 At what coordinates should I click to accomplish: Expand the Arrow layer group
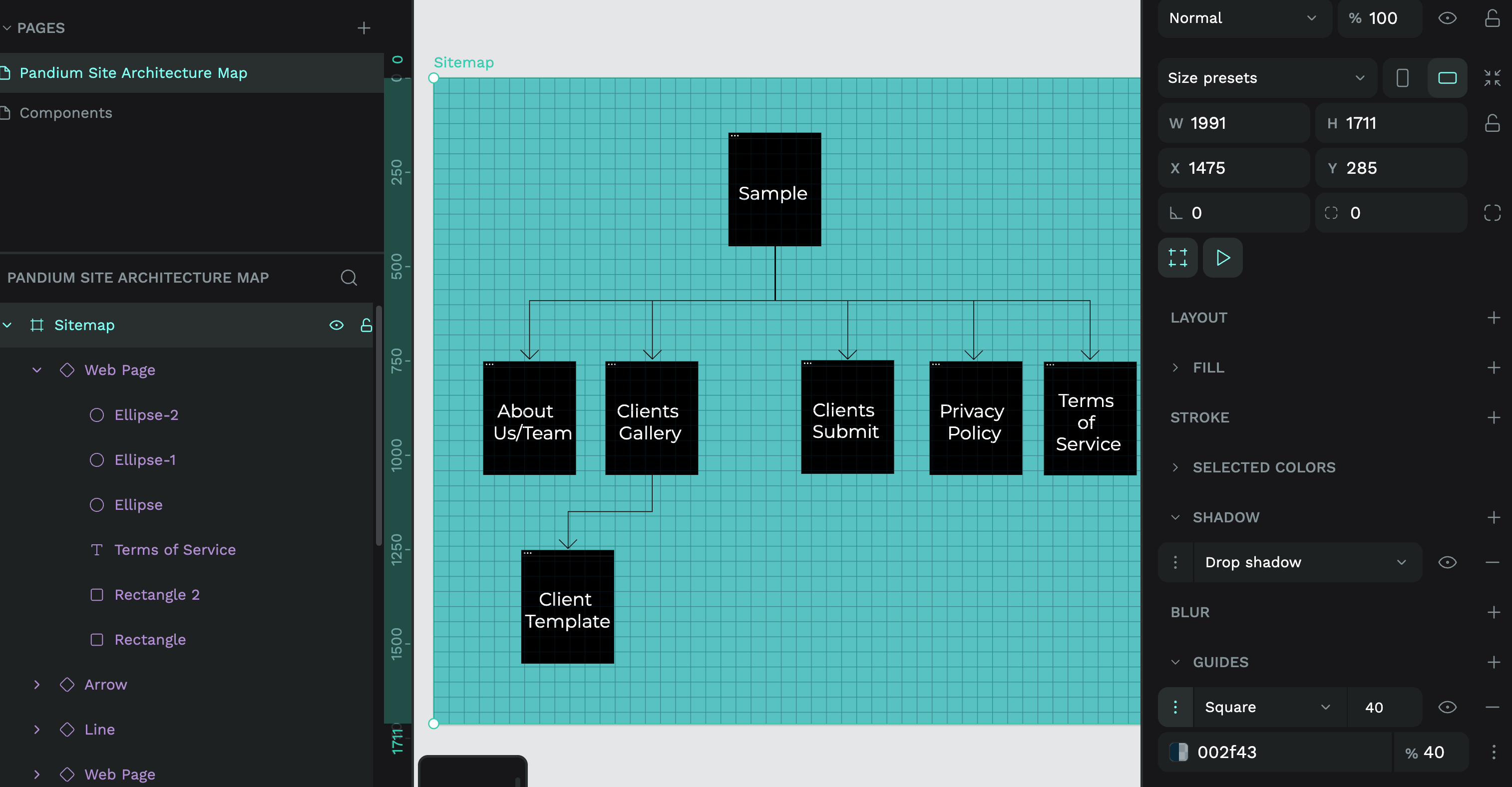(37, 684)
